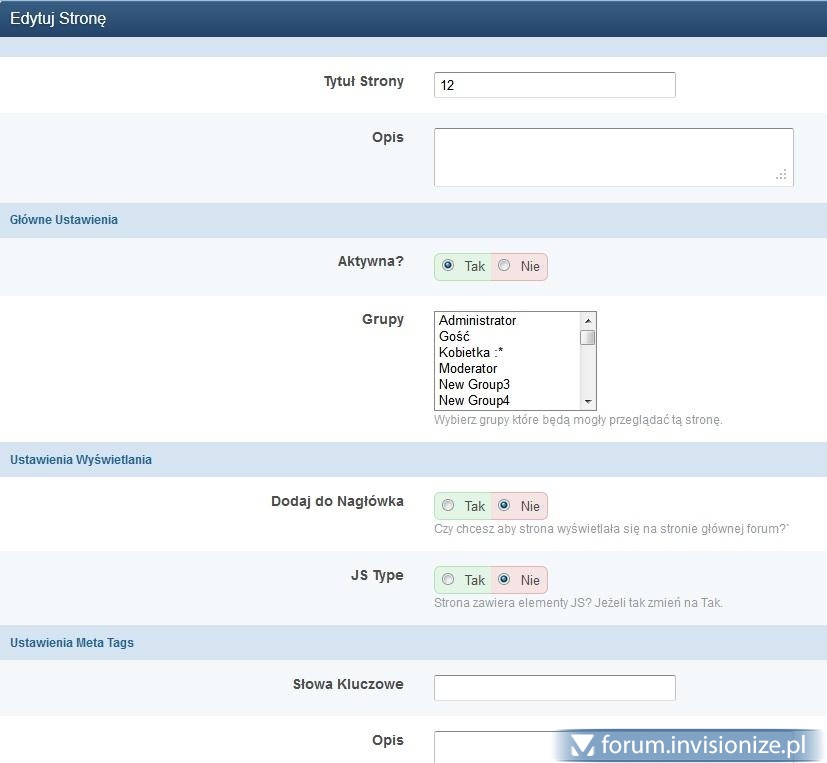
Task: Choose Nie for Dodaj do Nagłówka
Action: [x=504, y=505]
